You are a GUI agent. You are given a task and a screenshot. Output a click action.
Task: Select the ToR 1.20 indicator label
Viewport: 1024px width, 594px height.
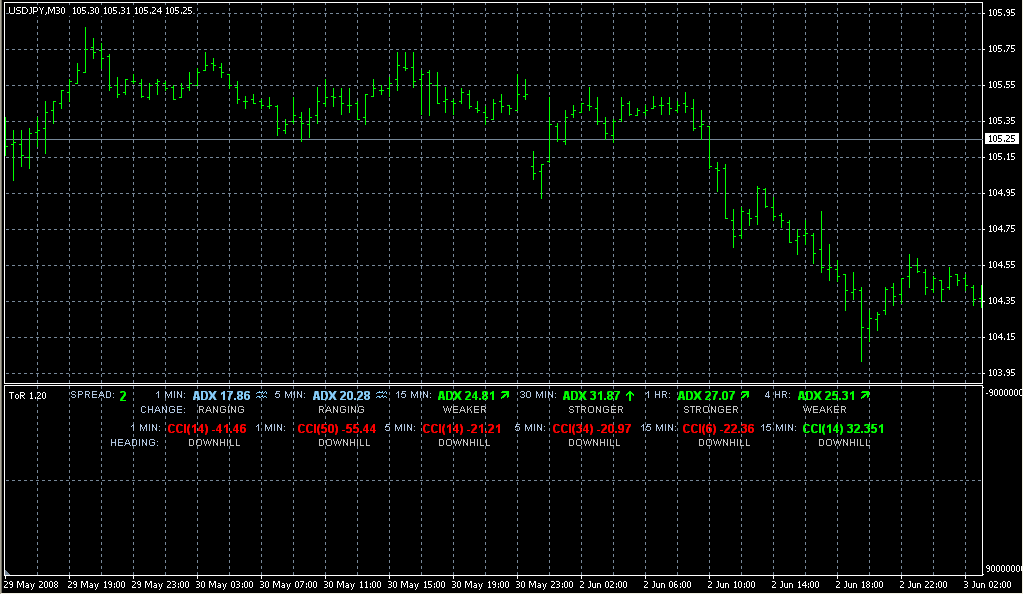click(x=27, y=396)
